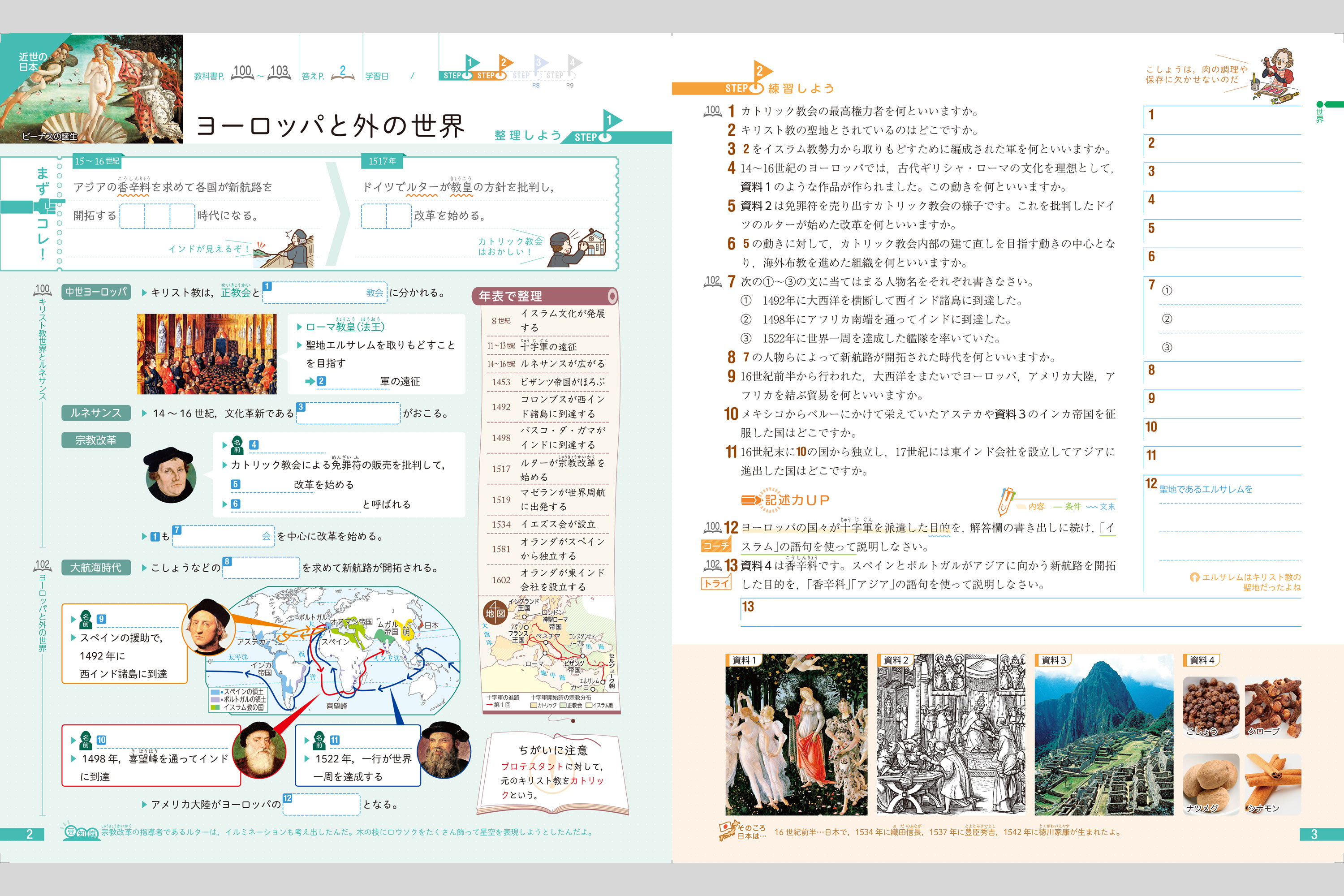The image size is (1344, 896).
Task: Click the スペインの領土 blue legend swatch
Action: (x=215, y=692)
